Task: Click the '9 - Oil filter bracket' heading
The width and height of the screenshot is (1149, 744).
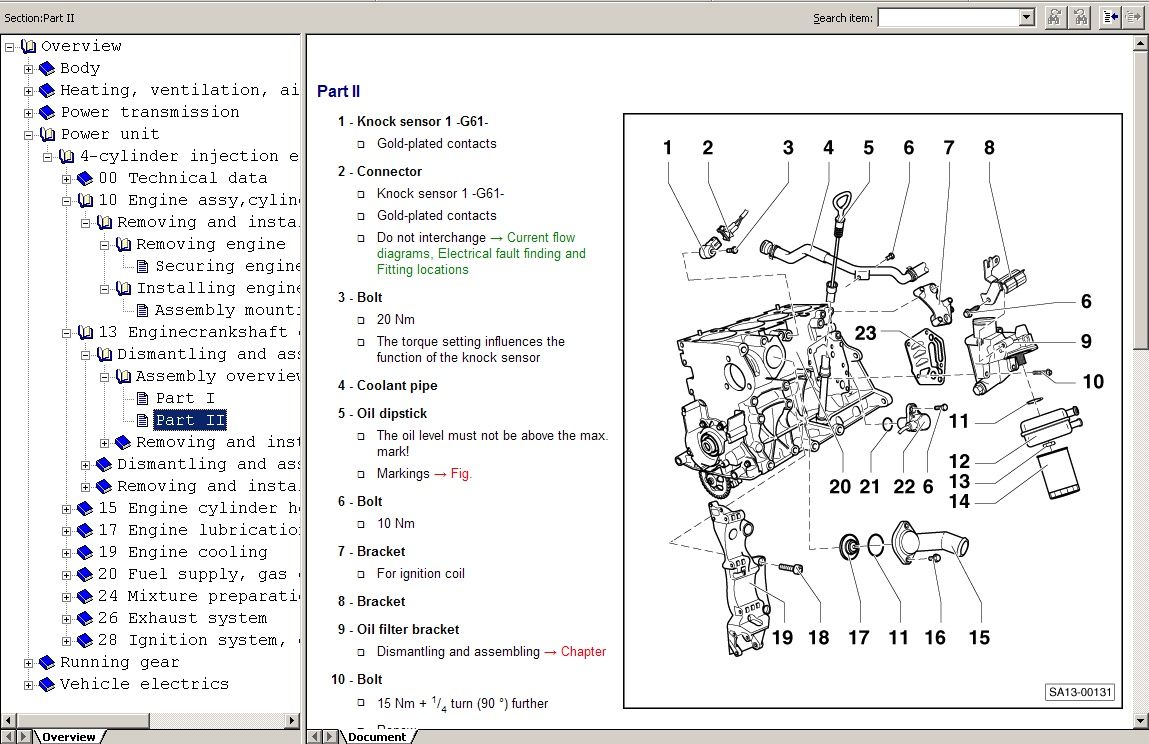Action: (x=398, y=630)
